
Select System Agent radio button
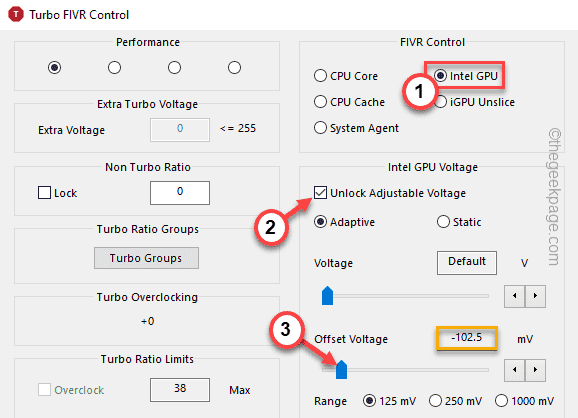320,128
